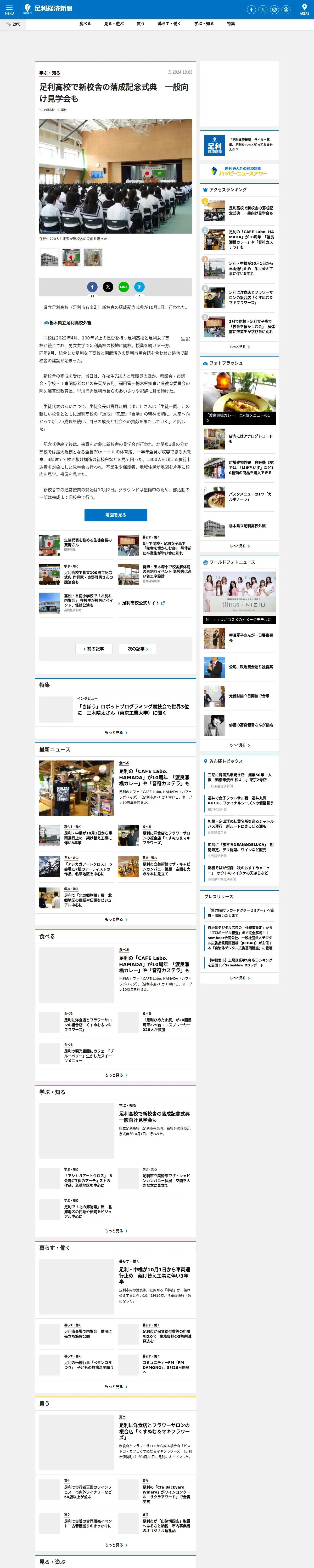Share the article via LINE
Image resolution: width=314 pixels, height=1568 pixels.
124,287
